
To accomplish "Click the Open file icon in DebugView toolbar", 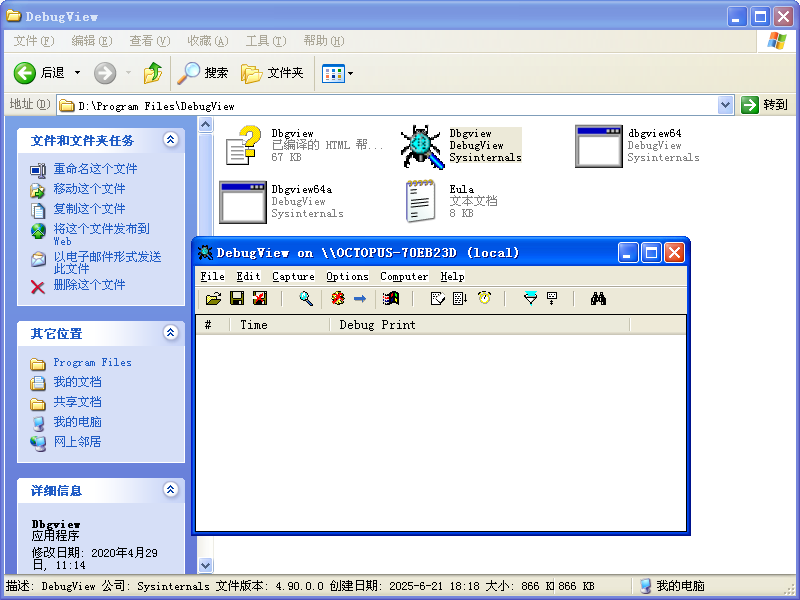I will [213, 298].
